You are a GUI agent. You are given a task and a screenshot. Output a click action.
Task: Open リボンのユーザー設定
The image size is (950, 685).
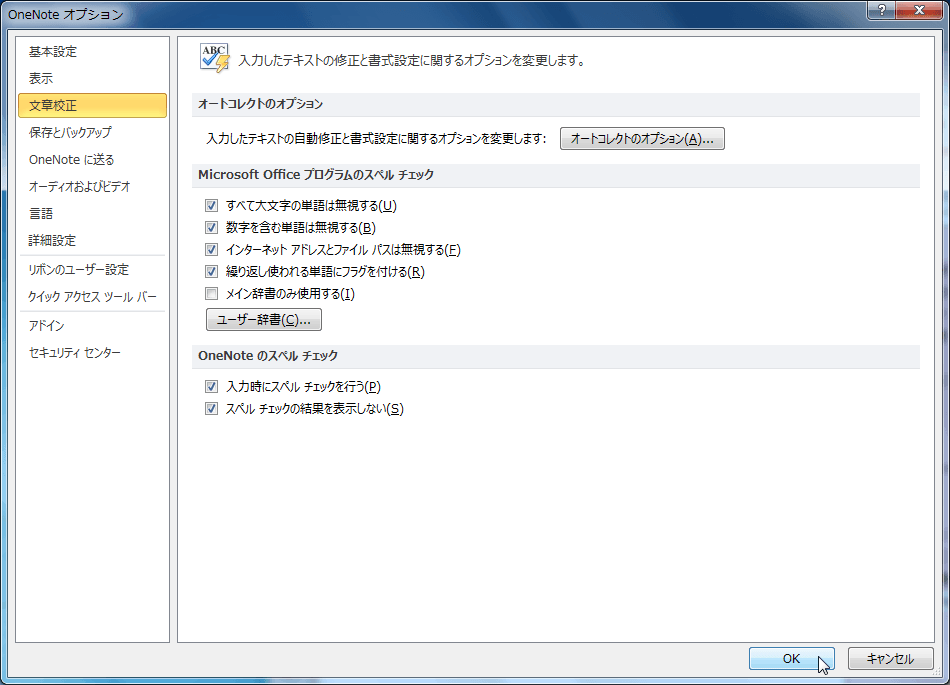92,270
